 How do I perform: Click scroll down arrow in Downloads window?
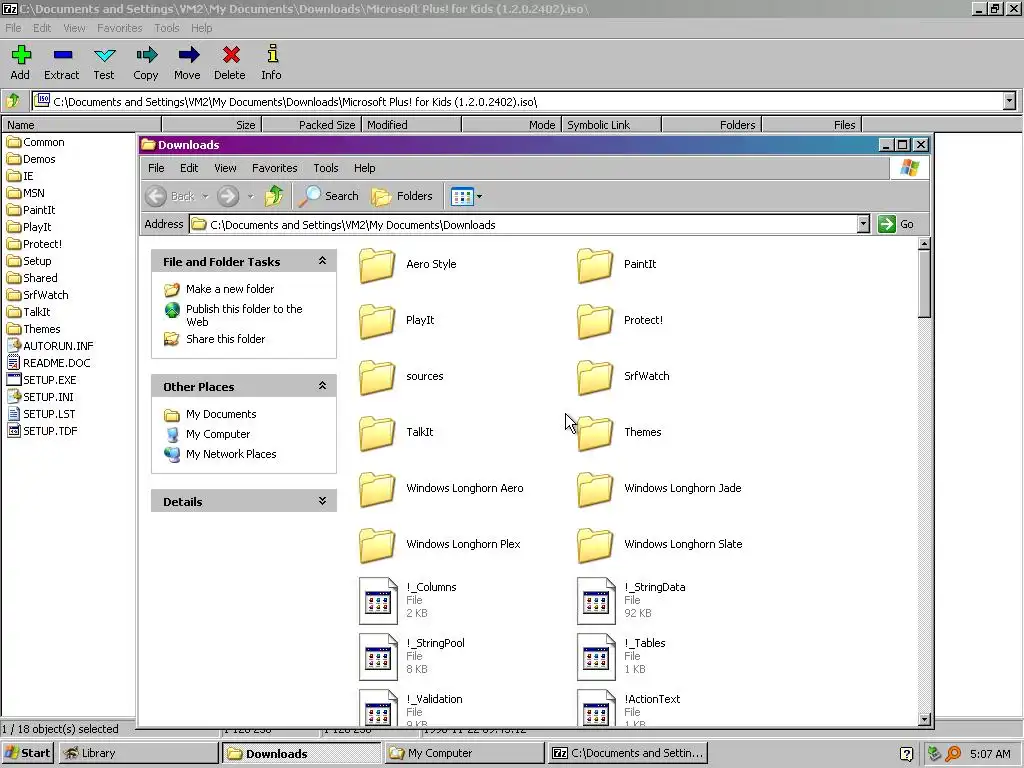click(924, 719)
